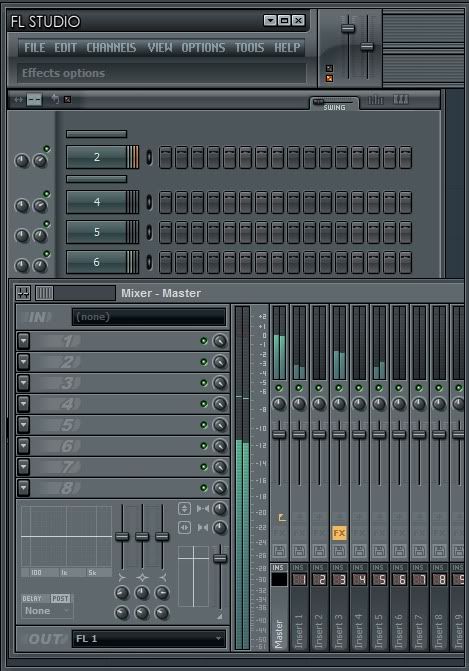Click the channel select light for channel 2
Viewport: 469px width, 671px height.
(149, 157)
